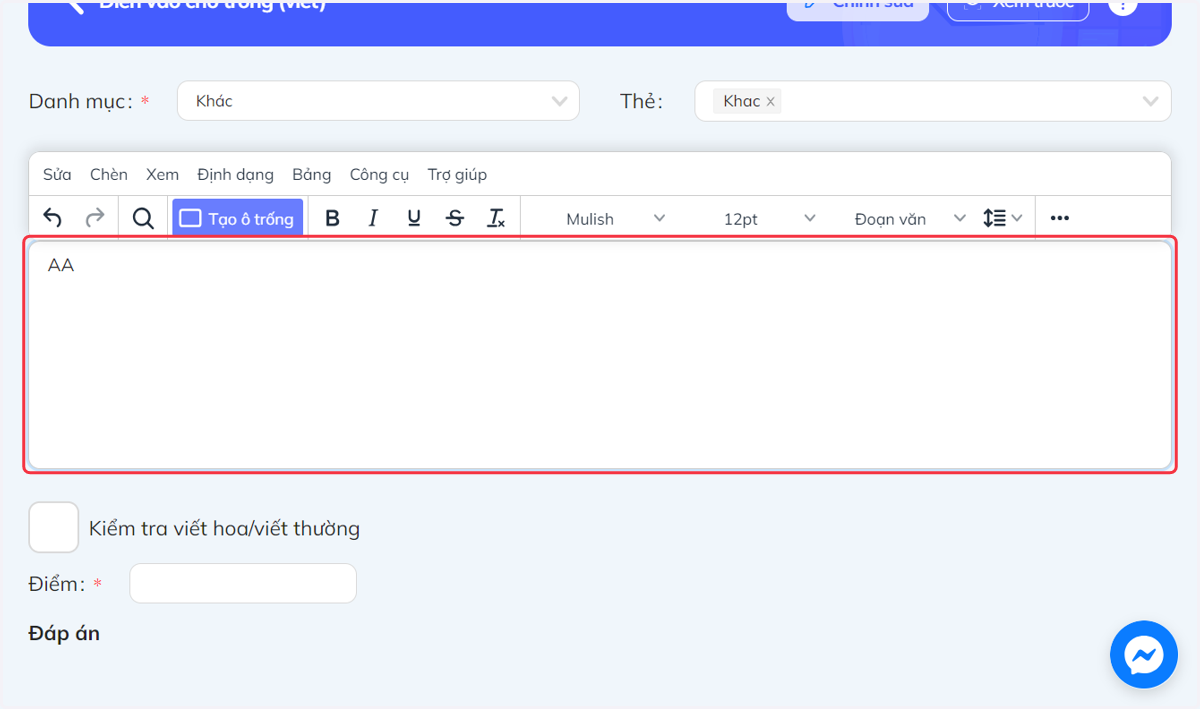
Task: Open the Trợ giúp menu
Action: coord(457,174)
